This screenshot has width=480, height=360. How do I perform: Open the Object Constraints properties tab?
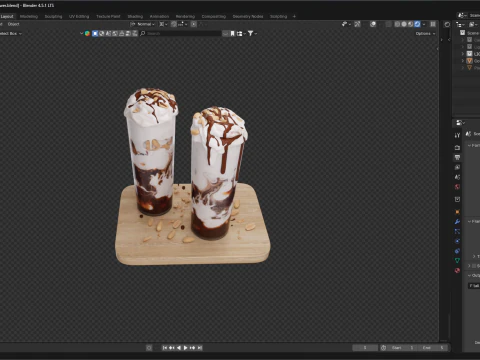click(457, 251)
